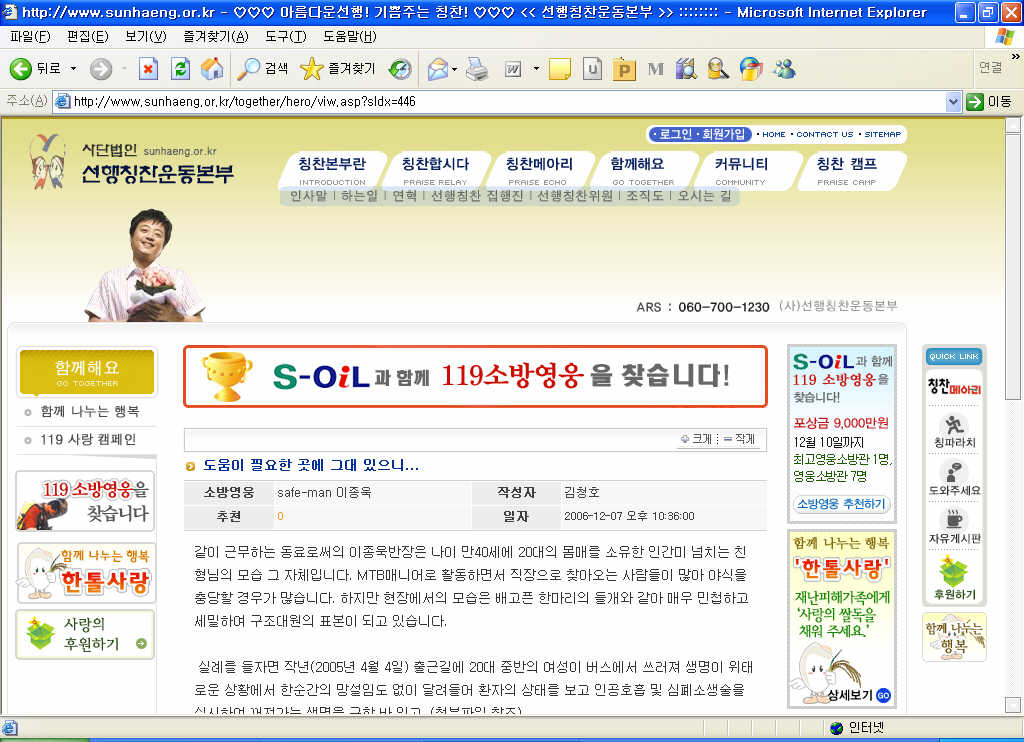1024x742 pixels.
Task: Click the HOME link at top
Action: point(774,134)
